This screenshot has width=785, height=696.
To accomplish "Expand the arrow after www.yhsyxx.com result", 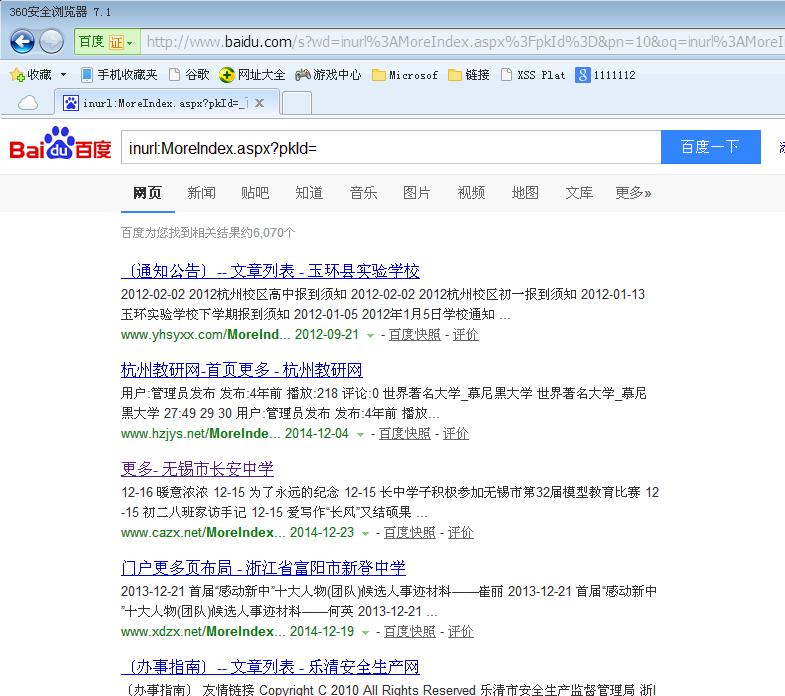I will [x=370, y=335].
